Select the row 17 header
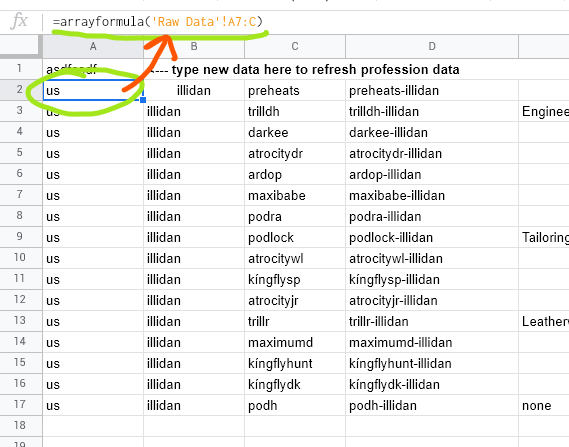569x447 pixels. tap(21, 405)
